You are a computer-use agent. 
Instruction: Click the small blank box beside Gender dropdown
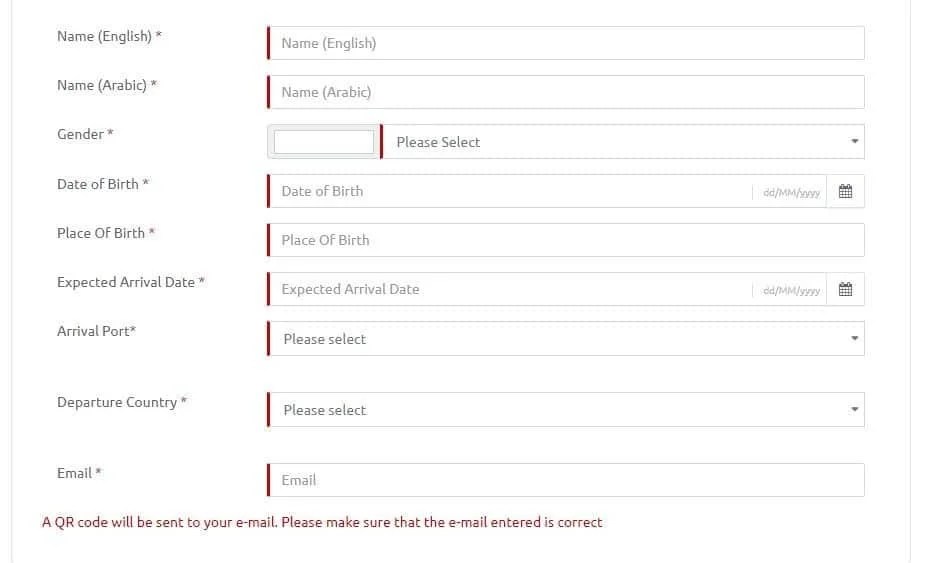[324, 142]
